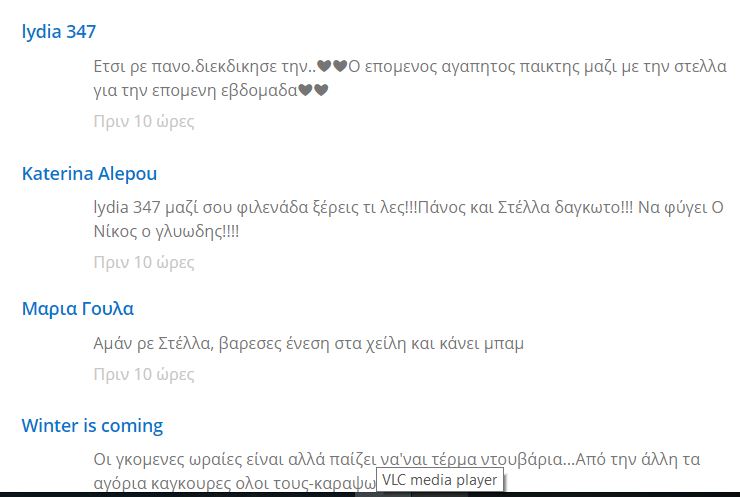Click the text 'Νίκος ο γλυωδης!!!!'

coord(166,231)
